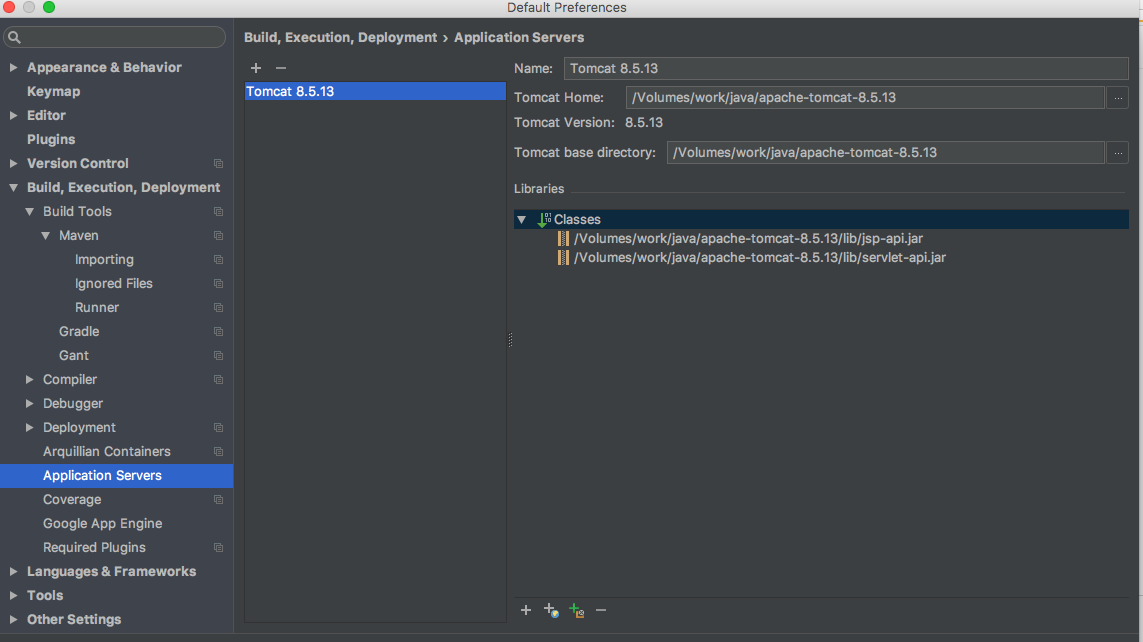
Task: Click project-level icon next to Importing
Action: click(218, 260)
